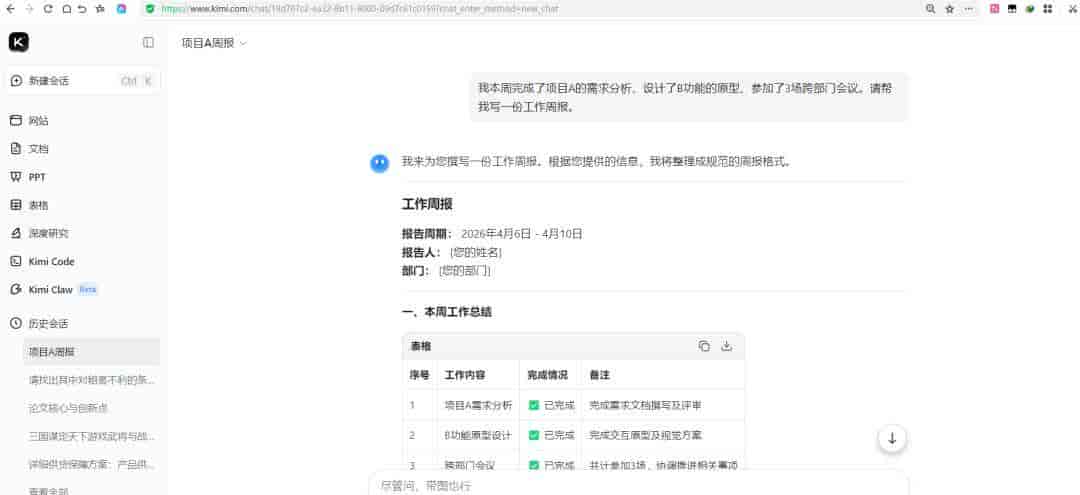Copy the table with the copy icon
Screen dimensions: 1080x495
(704, 346)
